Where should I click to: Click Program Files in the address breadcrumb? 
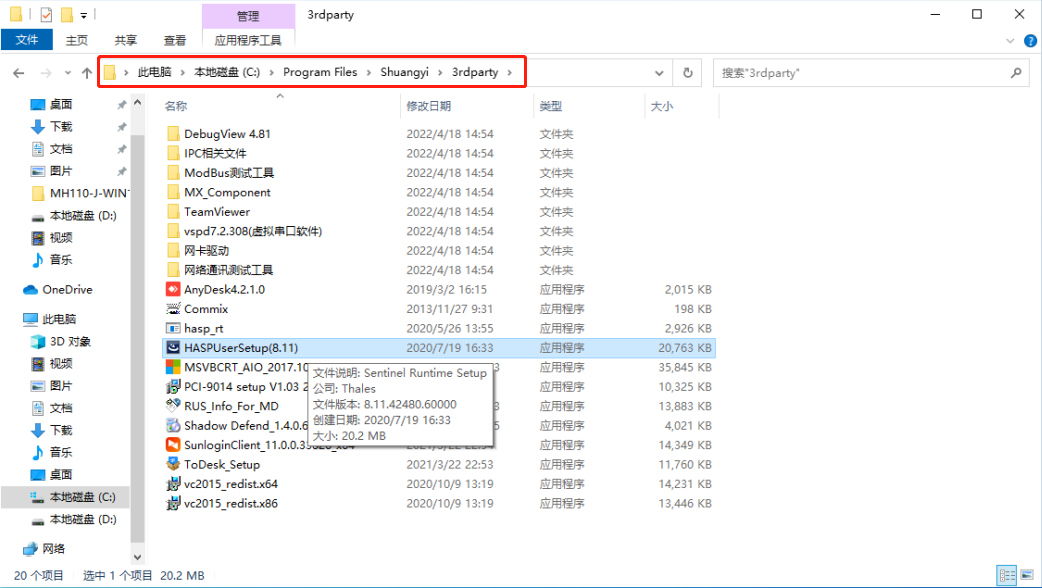319,73
